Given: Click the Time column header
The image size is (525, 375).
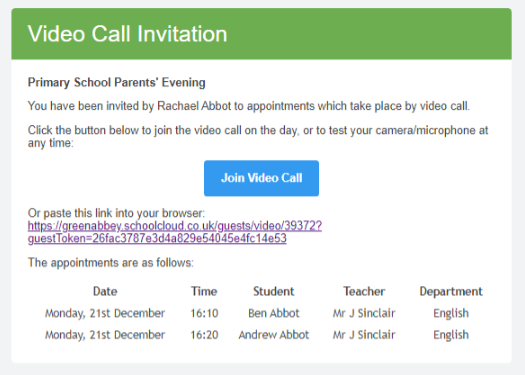Looking at the screenshot, I should [204, 291].
